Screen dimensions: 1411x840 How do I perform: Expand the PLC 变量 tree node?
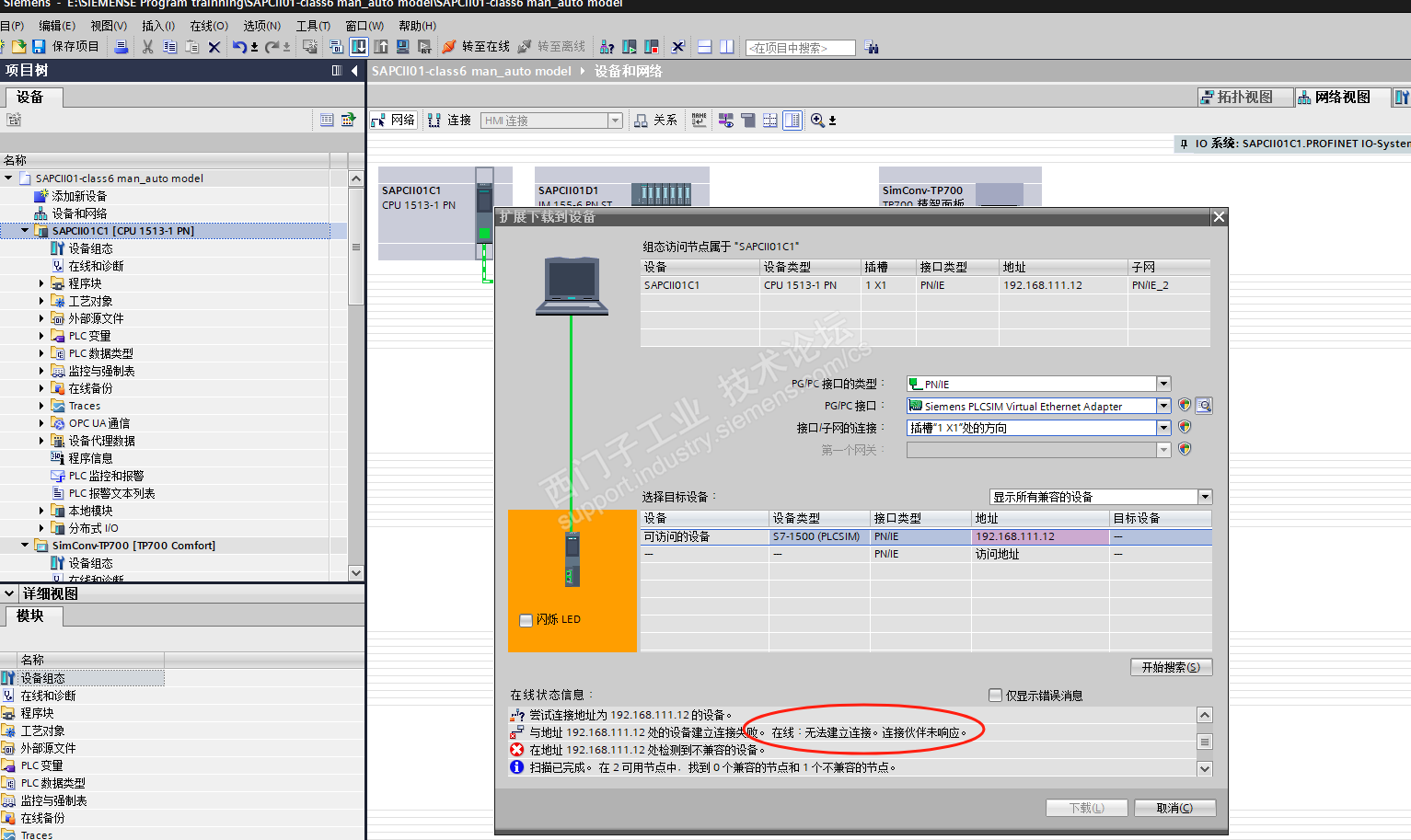[x=41, y=336]
